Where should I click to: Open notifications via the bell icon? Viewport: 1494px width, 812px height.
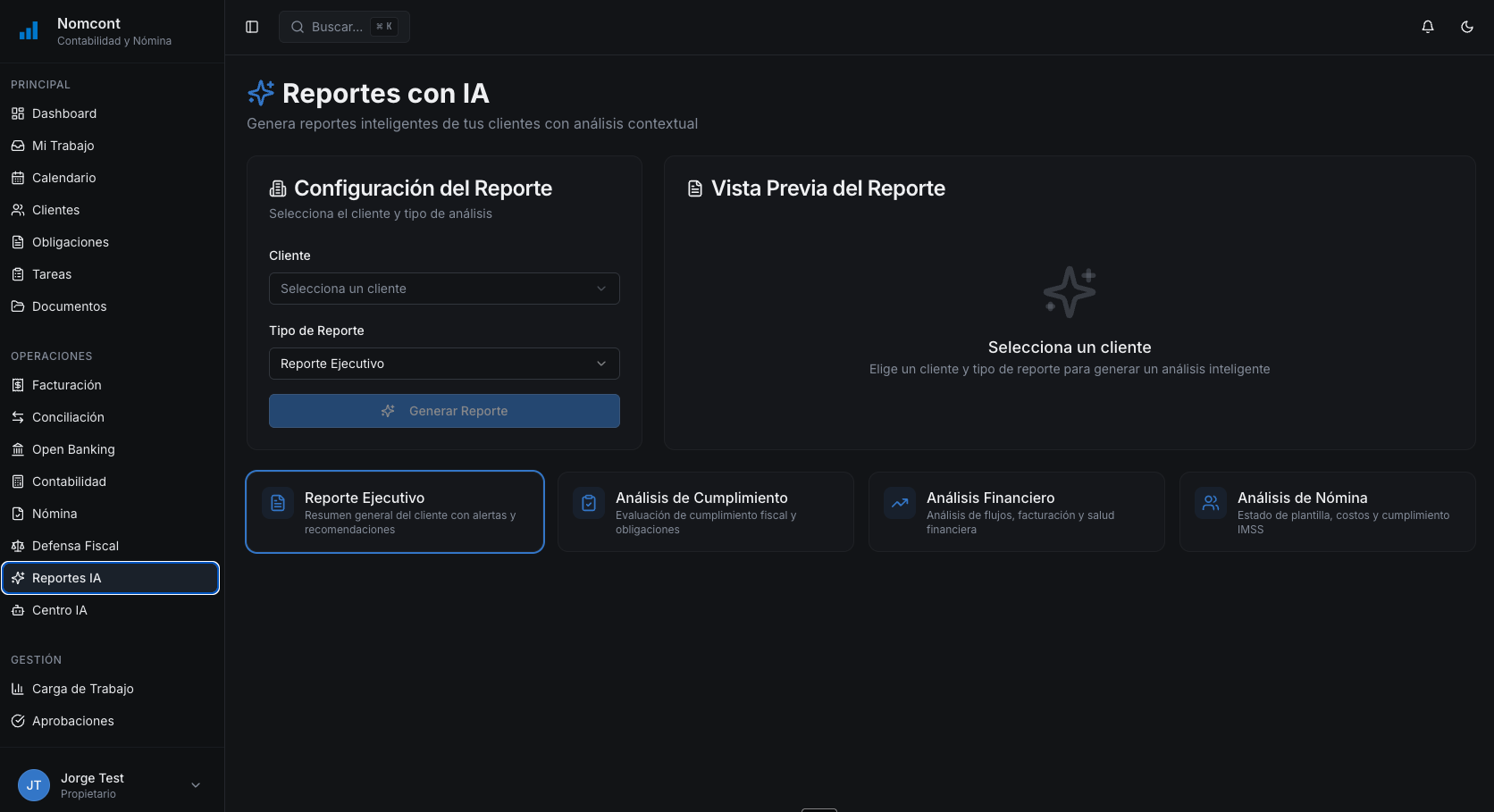(1427, 27)
